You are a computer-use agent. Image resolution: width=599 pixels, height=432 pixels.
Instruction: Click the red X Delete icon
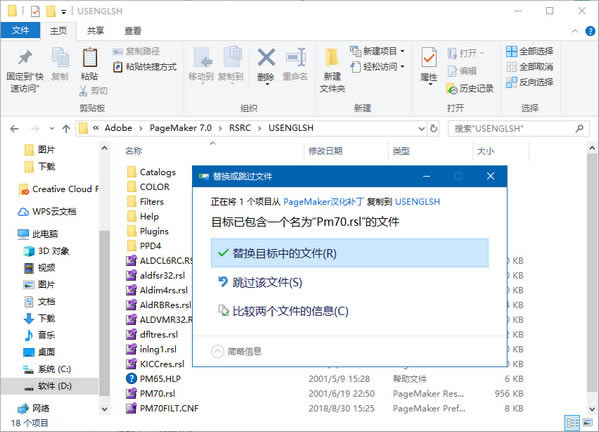click(266, 57)
